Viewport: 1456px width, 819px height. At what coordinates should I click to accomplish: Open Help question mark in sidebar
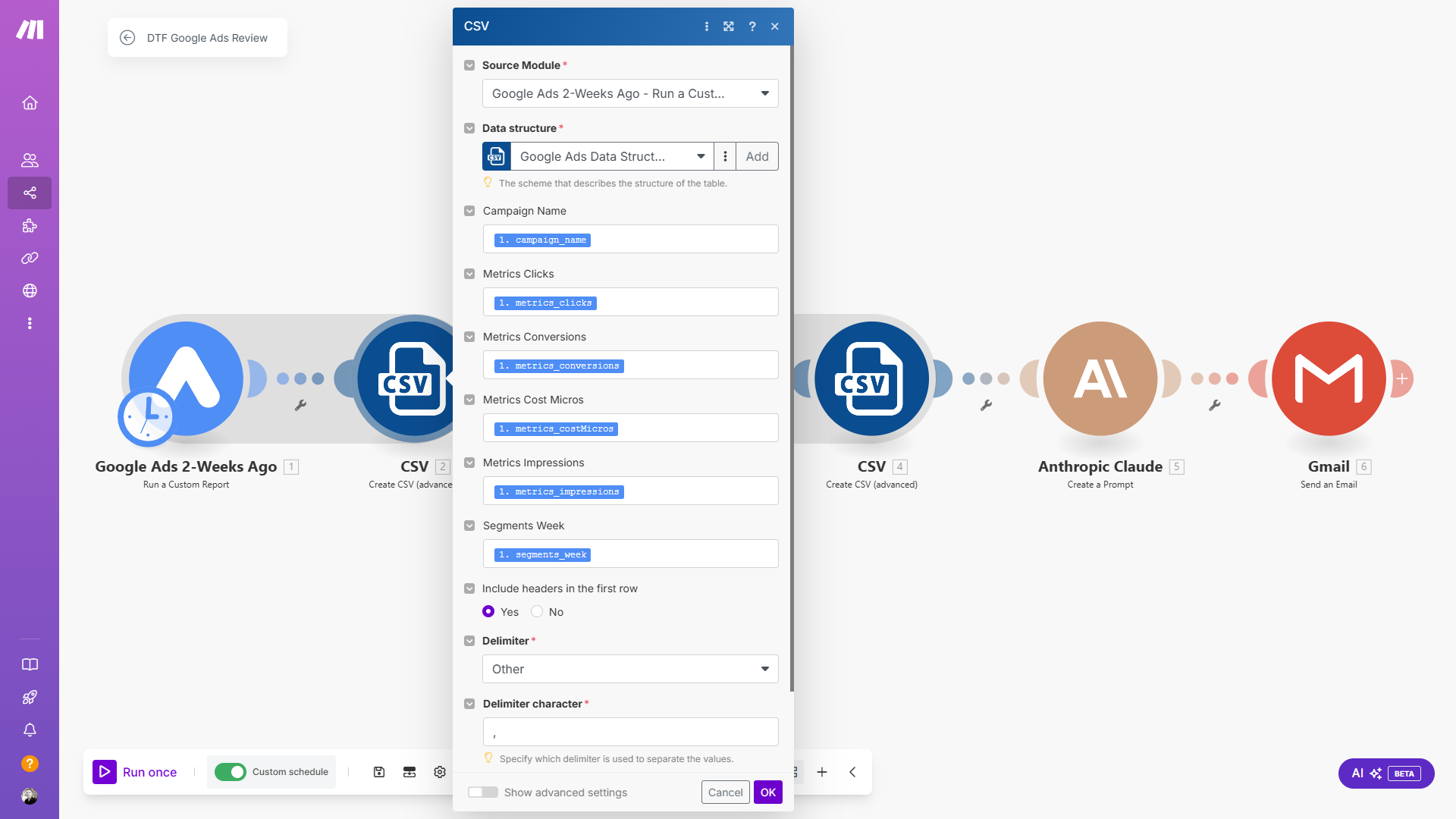click(30, 763)
